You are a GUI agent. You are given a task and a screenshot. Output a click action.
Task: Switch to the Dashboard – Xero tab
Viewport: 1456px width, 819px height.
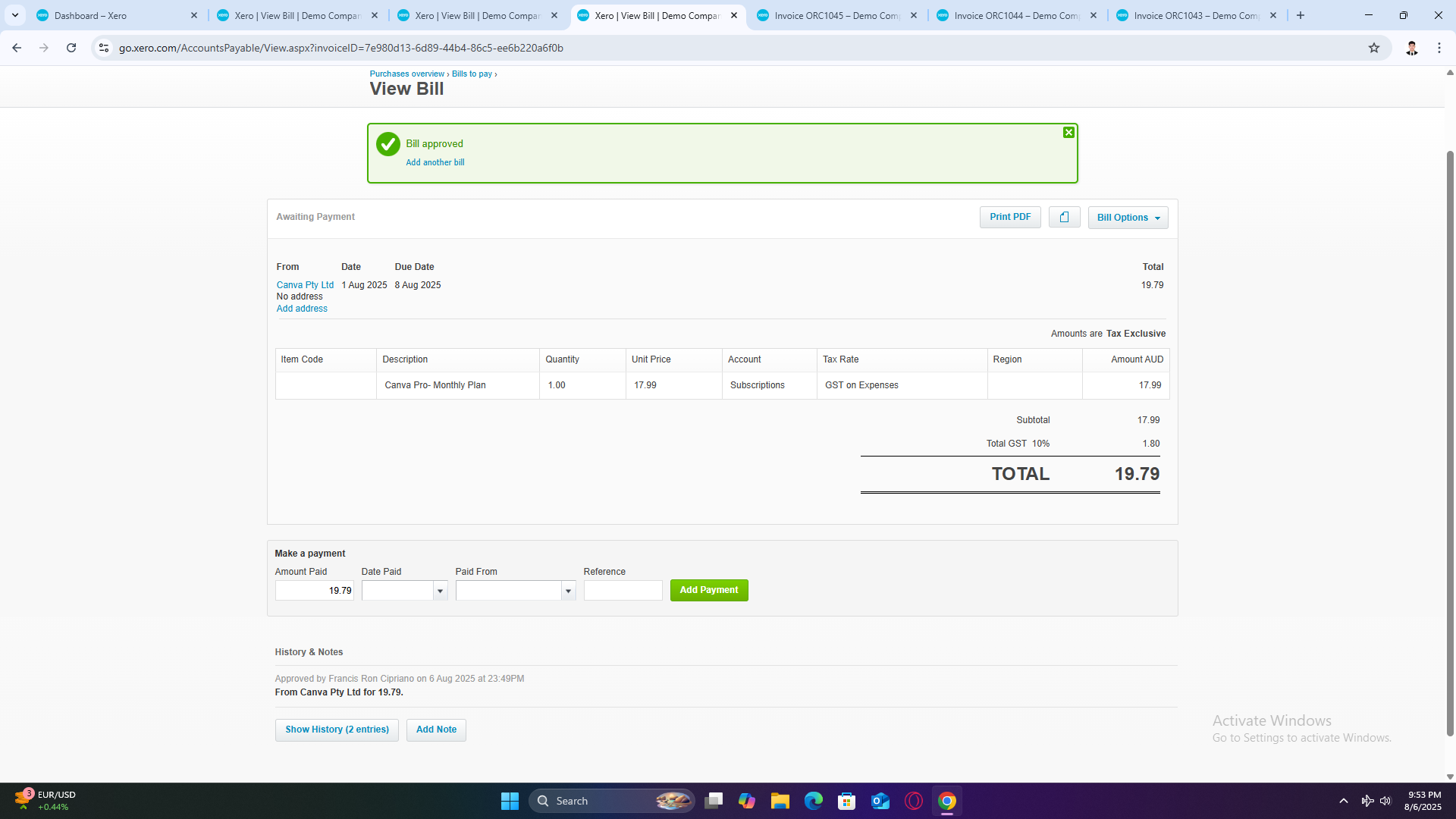118,15
